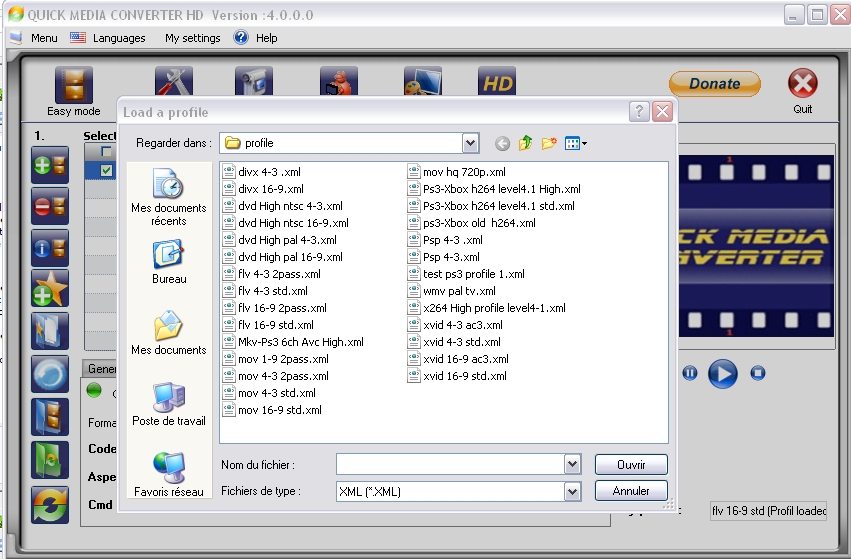Click the Quick Media Converter preview thumbnail
Viewport: 851px width, 559px height.
click(x=757, y=246)
